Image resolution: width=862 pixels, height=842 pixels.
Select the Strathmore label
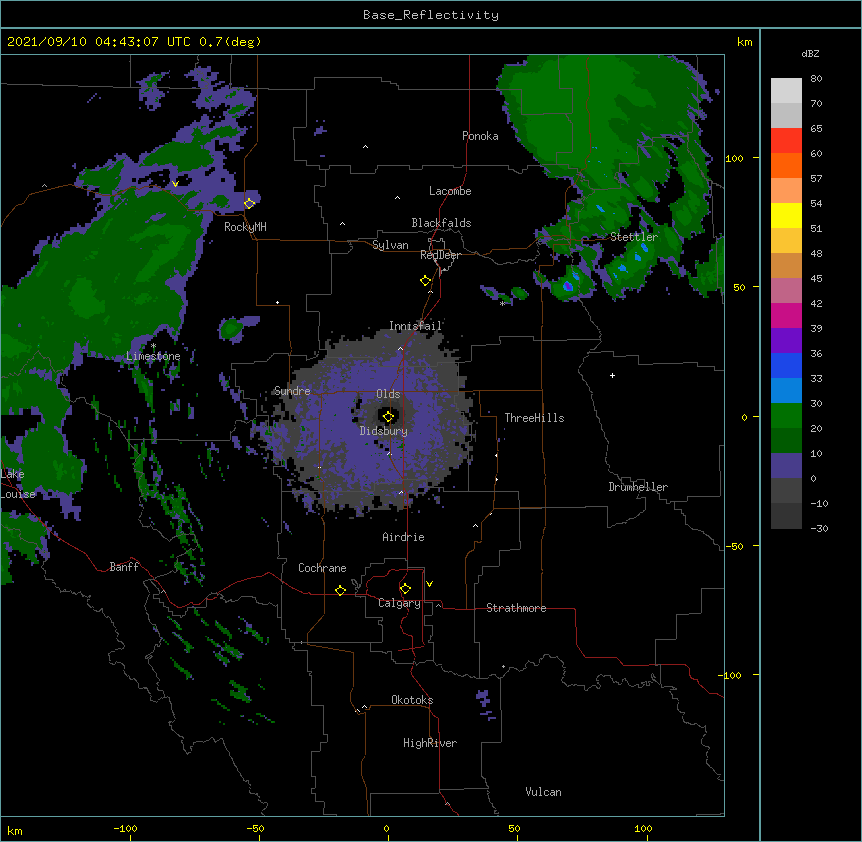click(x=516, y=608)
